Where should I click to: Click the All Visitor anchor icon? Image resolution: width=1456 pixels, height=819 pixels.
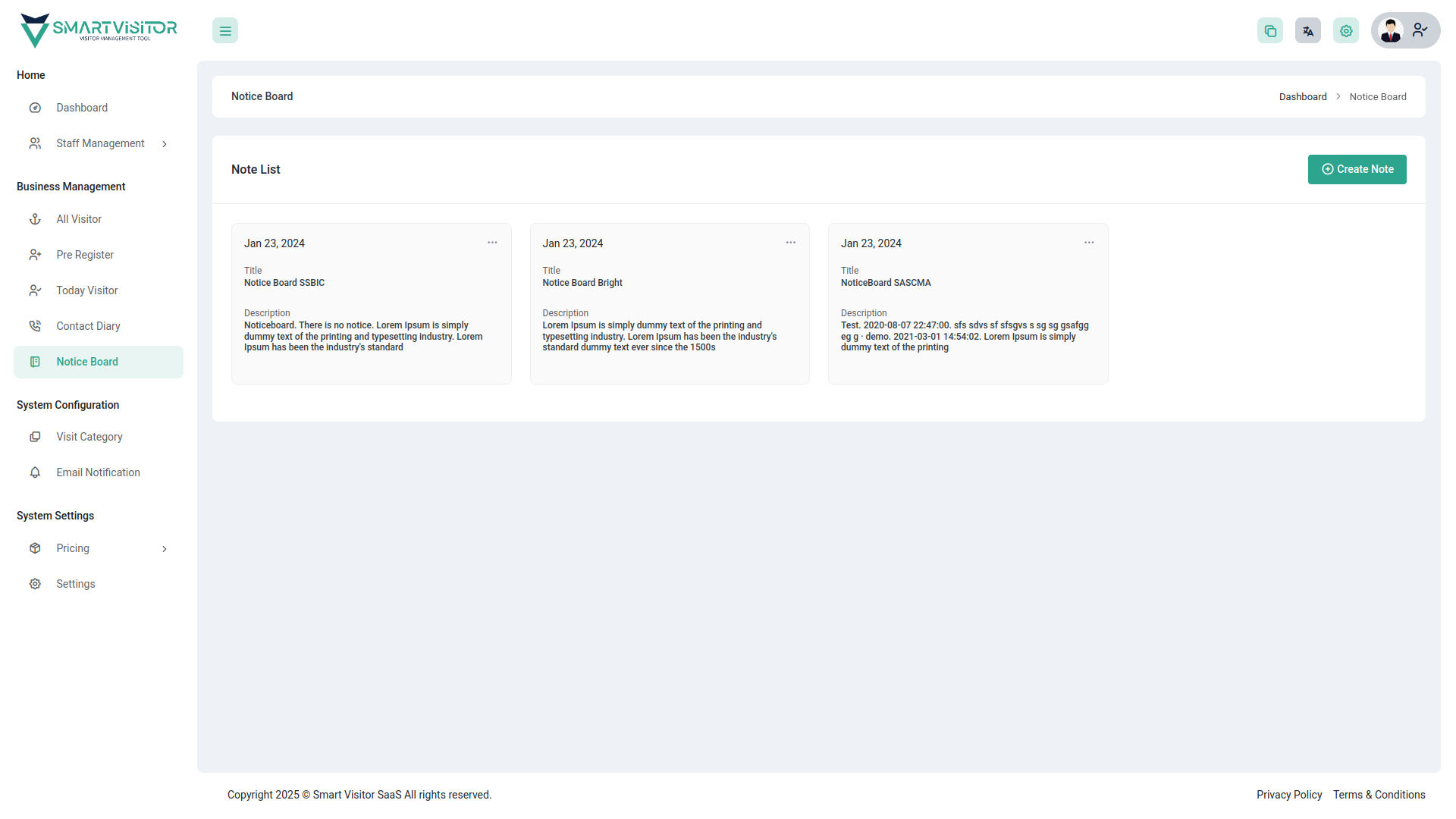pos(35,218)
